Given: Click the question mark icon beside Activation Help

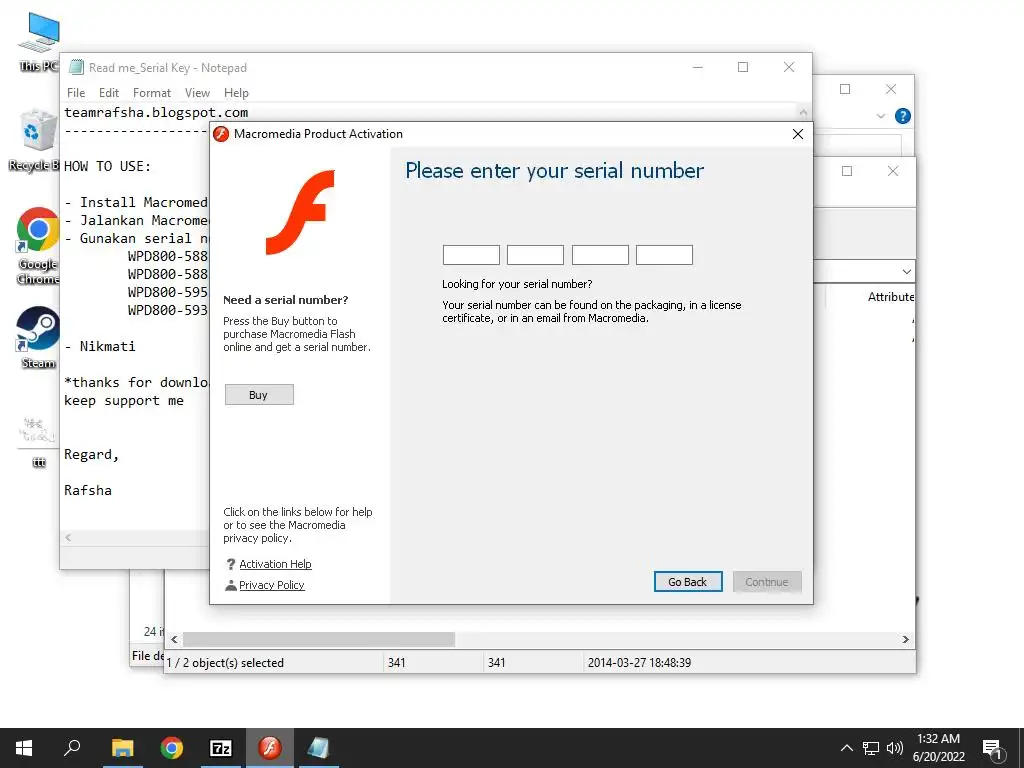Looking at the screenshot, I should point(231,564).
